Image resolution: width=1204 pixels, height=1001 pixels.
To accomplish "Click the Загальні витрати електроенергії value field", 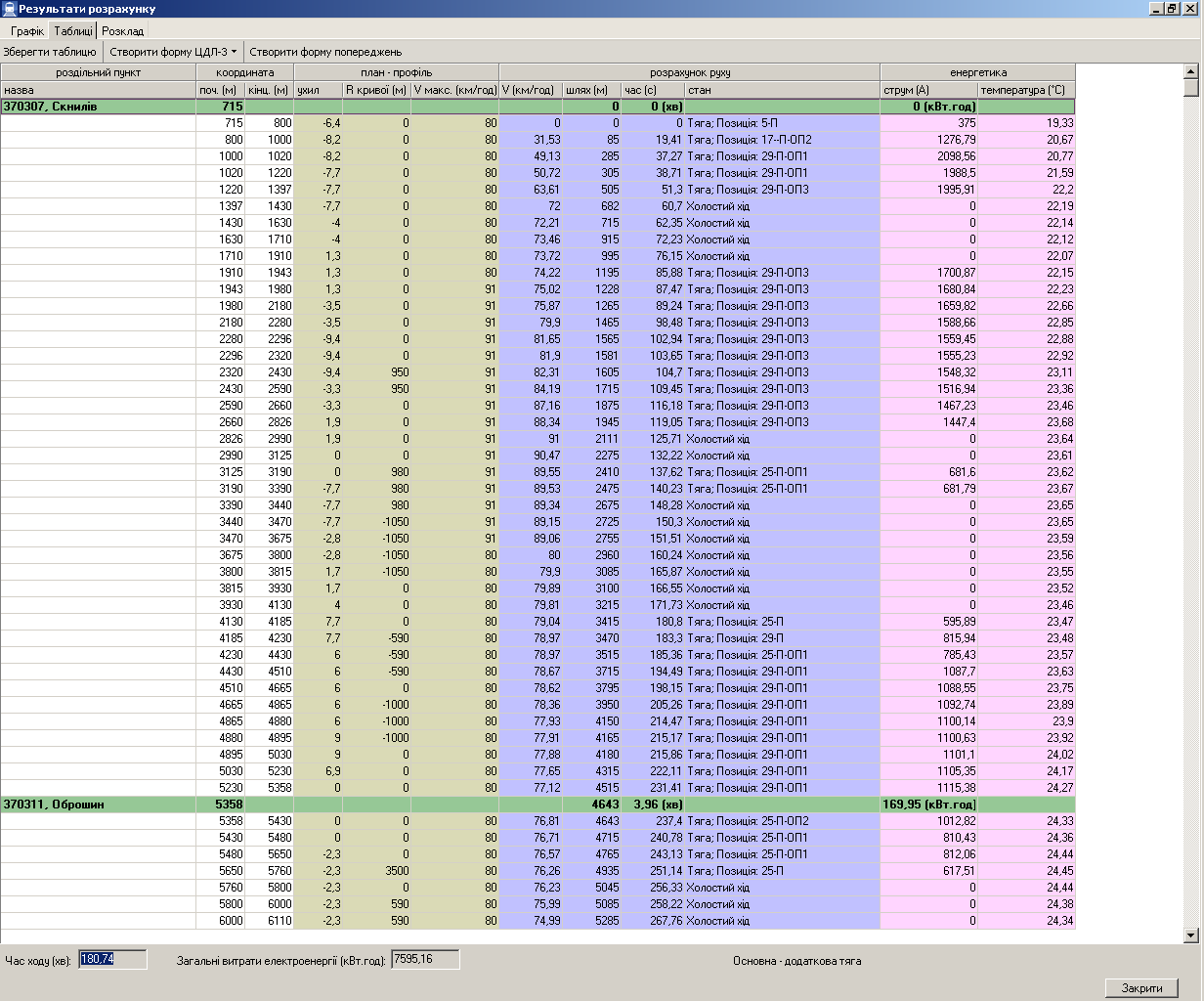I will (x=425, y=959).
